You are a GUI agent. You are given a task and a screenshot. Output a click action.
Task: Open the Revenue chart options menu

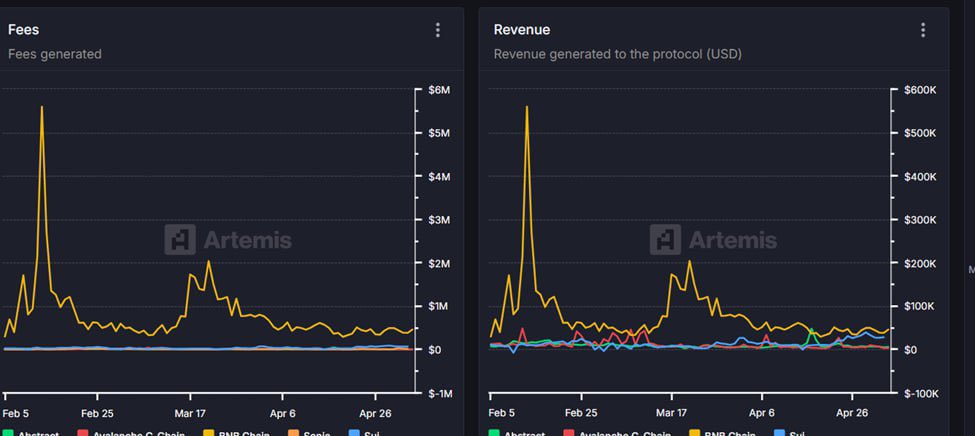[923, 30]
